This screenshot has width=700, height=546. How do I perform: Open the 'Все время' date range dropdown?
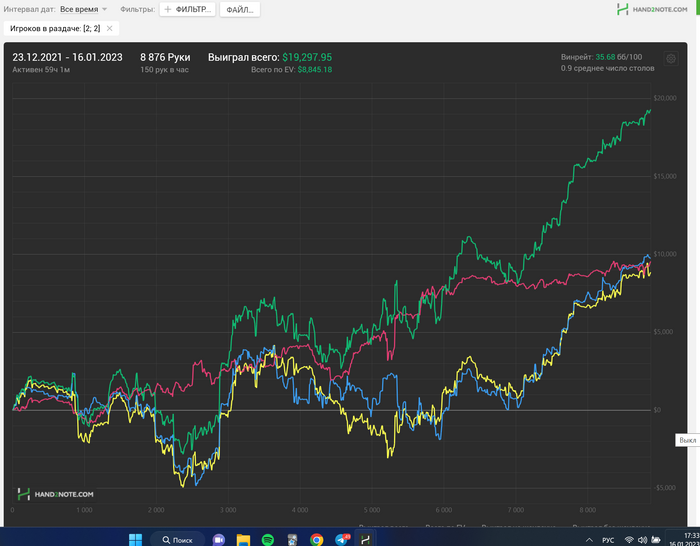(x=83, y=9)
